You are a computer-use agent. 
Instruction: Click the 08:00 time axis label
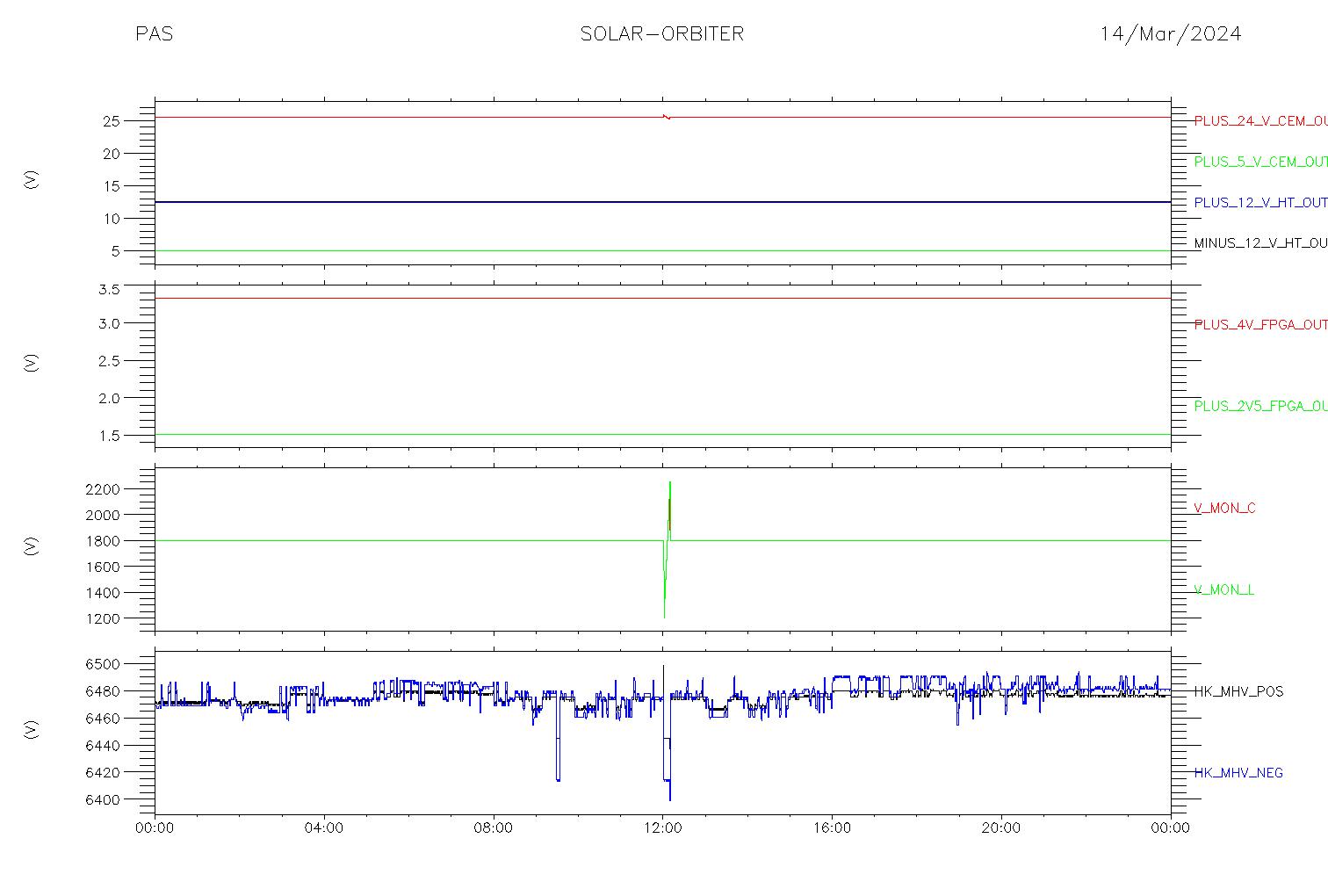click(x=494, y=828)
